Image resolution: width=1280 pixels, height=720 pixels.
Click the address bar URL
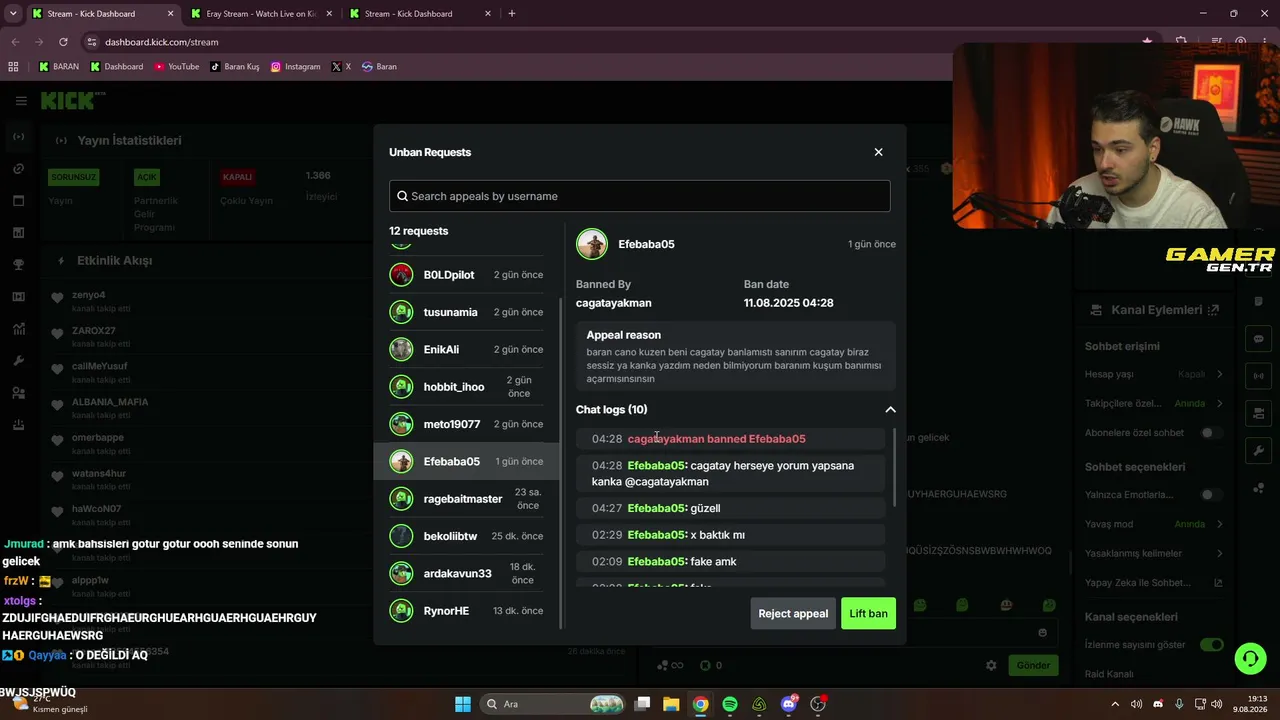click(161, 42)
